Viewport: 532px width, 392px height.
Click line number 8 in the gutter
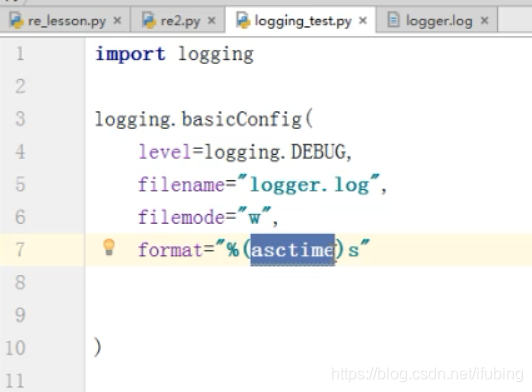pos(20,282)
